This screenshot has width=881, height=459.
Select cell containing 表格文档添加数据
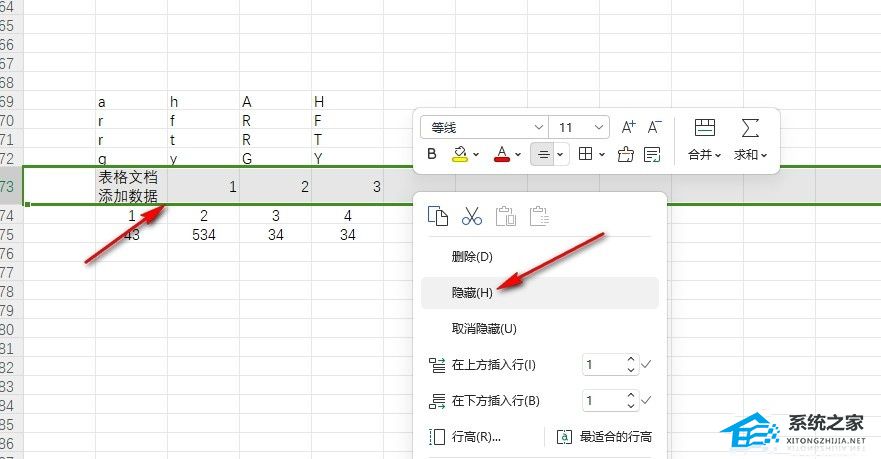131,186
